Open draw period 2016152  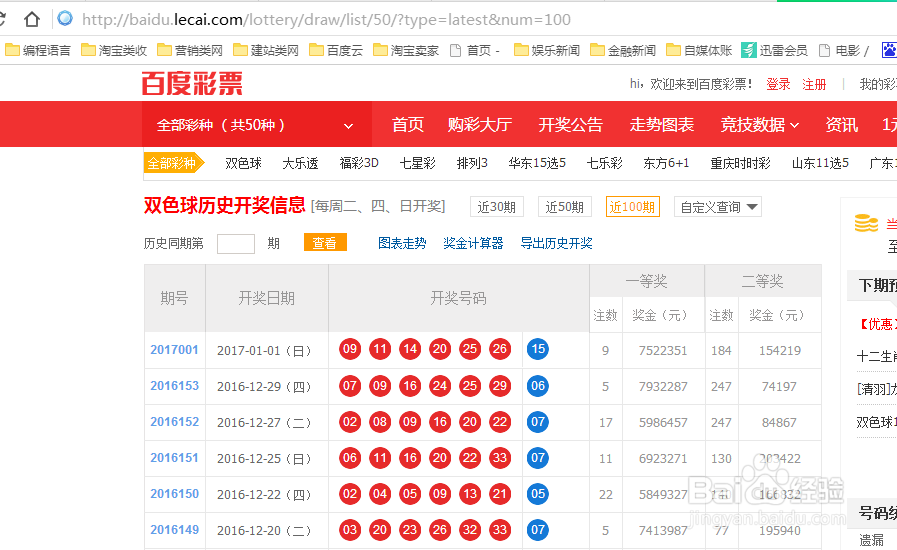(174, 422)
